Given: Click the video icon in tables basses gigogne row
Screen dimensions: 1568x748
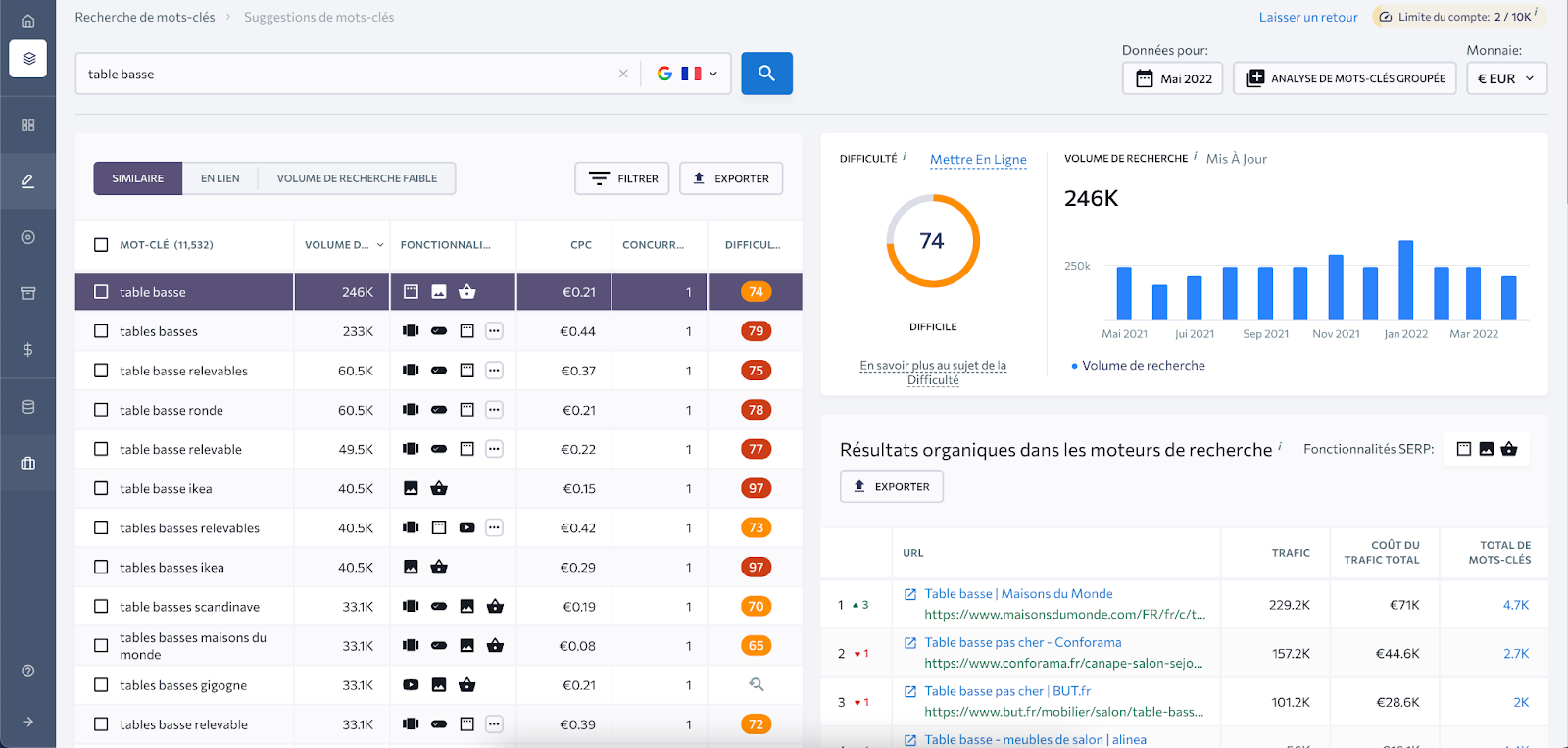Looking at the screenshot, I should click(x=411, y=685).
